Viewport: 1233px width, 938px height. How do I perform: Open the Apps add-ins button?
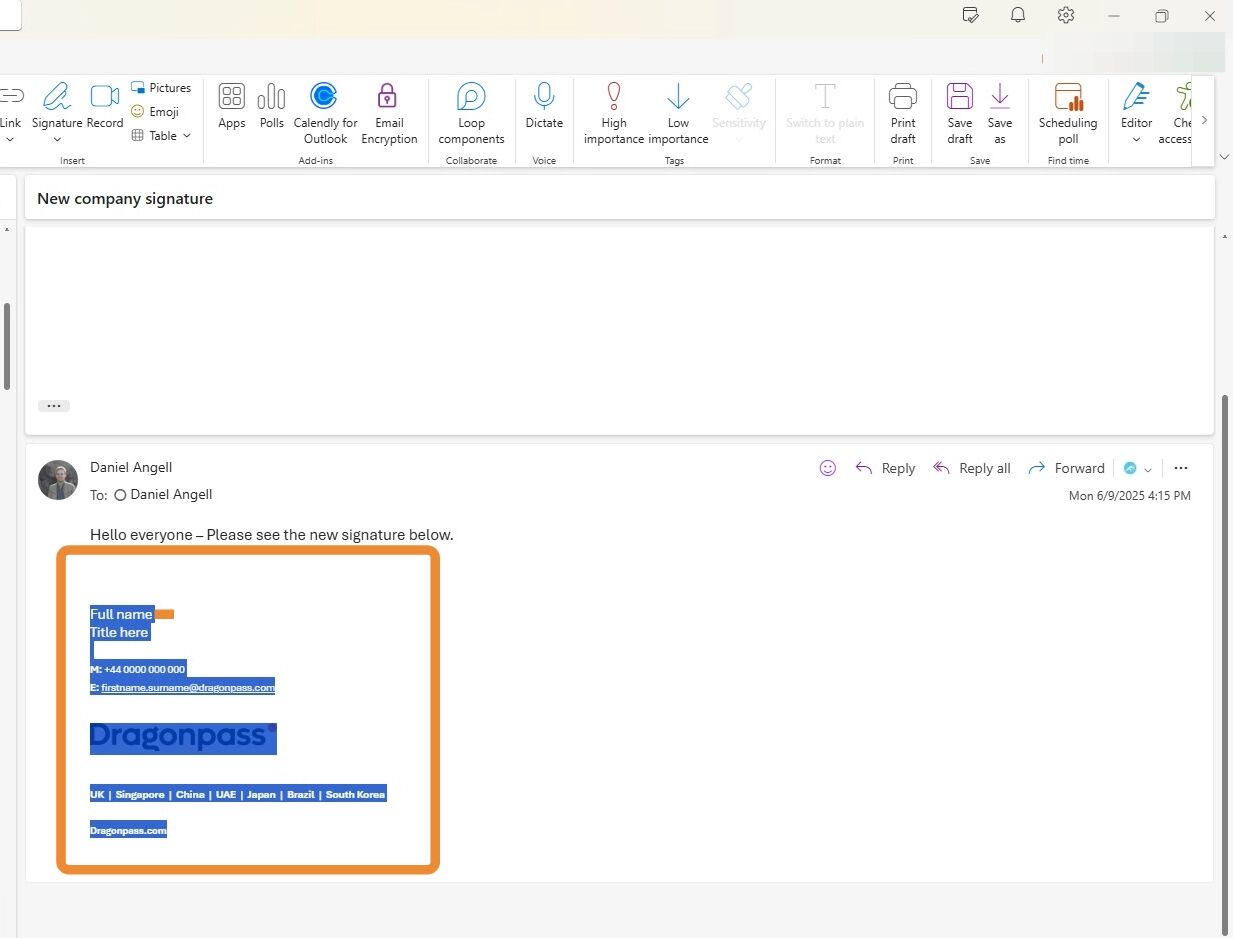click(232, 105)
